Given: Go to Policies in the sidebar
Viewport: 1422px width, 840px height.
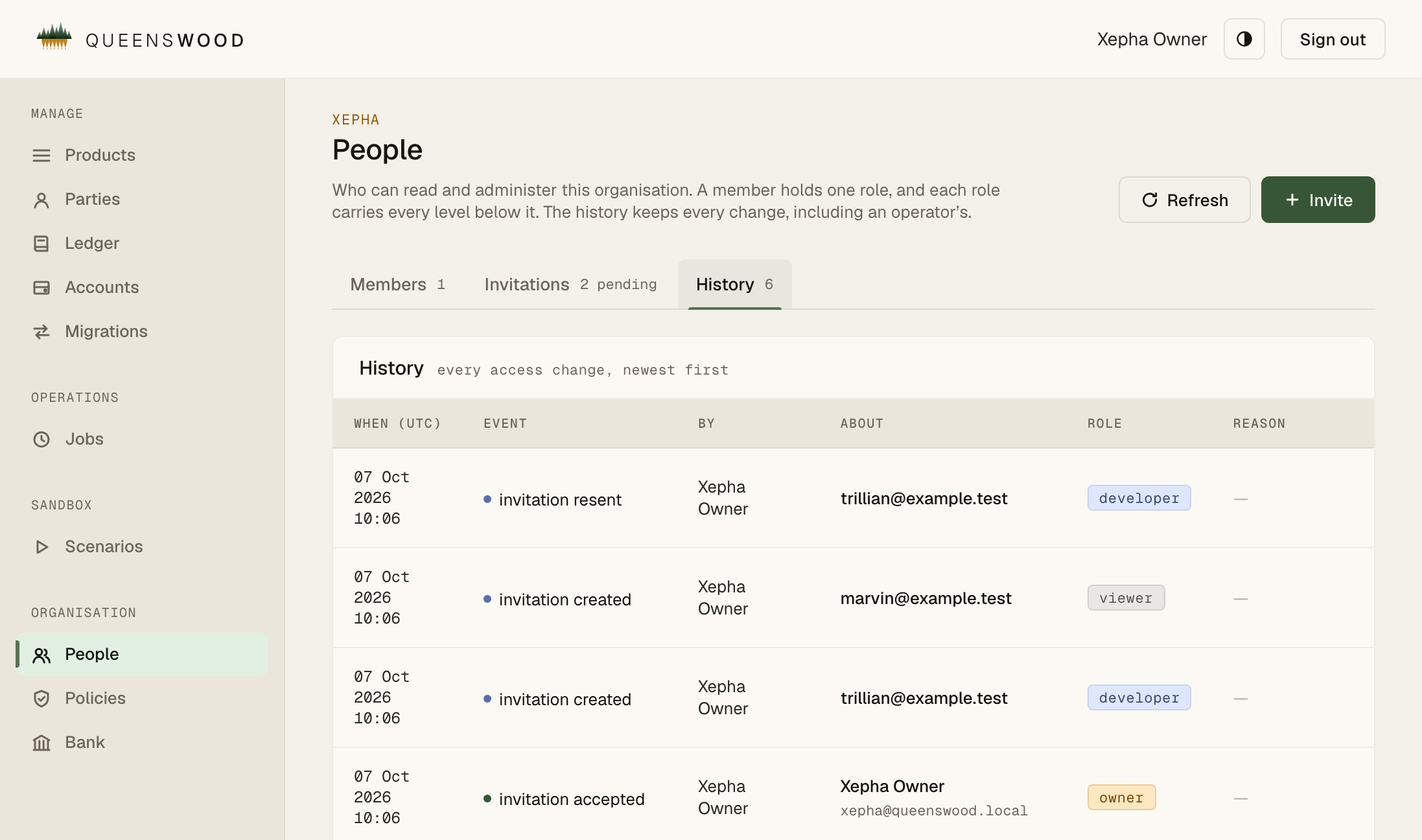Looking at the screenshot, I should pyautogui.click(x=142, y=698).
